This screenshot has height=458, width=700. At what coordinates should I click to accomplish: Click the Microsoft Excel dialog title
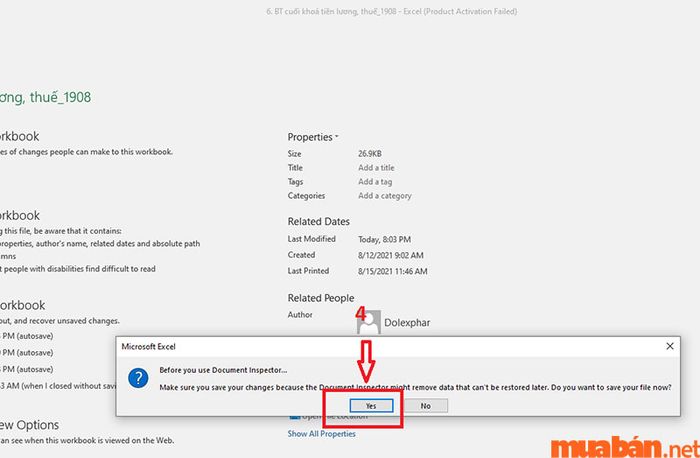pos(148,346)
